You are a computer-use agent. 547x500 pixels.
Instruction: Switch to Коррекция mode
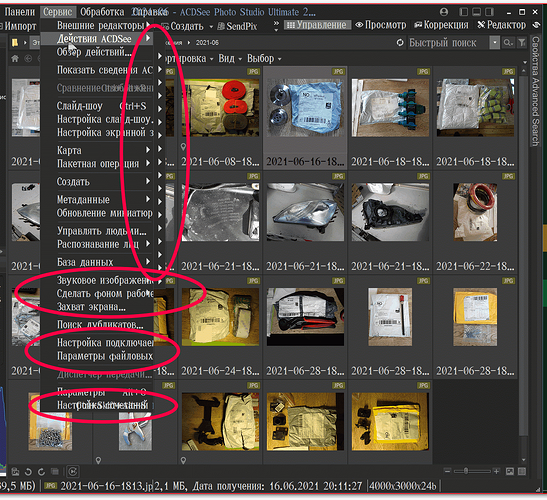click(x=441, y=25)
